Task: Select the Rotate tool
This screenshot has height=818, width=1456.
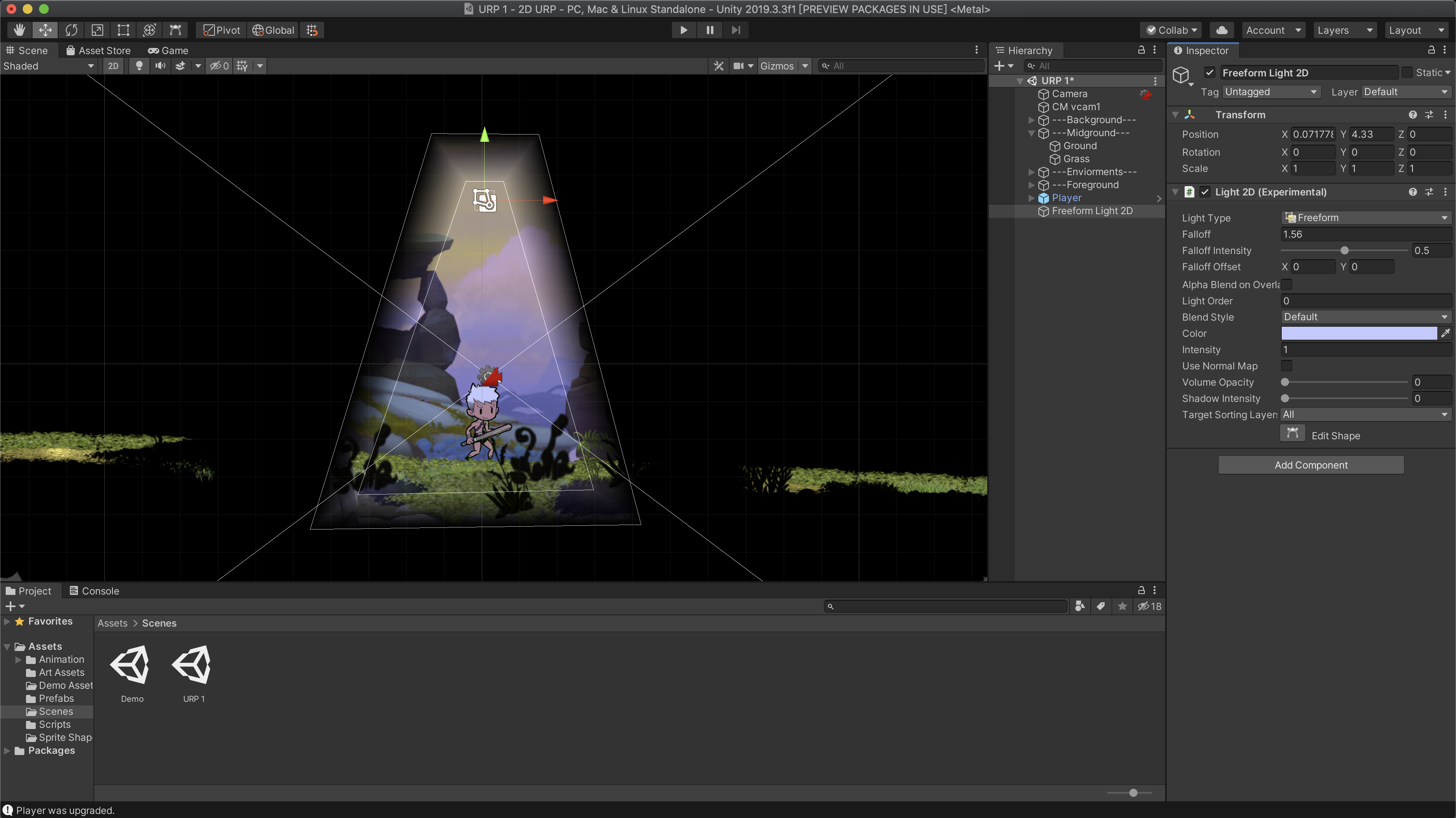Action: 71,30
